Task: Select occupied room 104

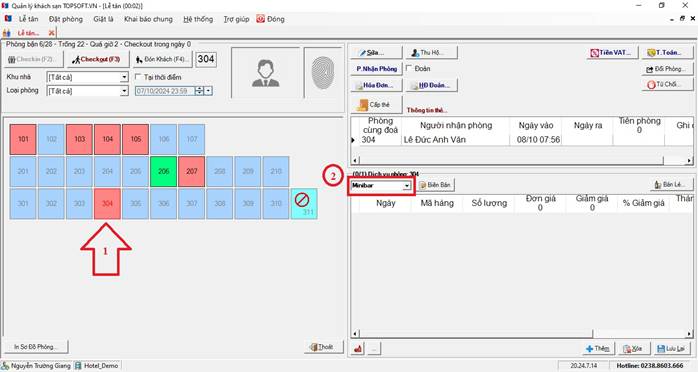Action: [107, 139]
